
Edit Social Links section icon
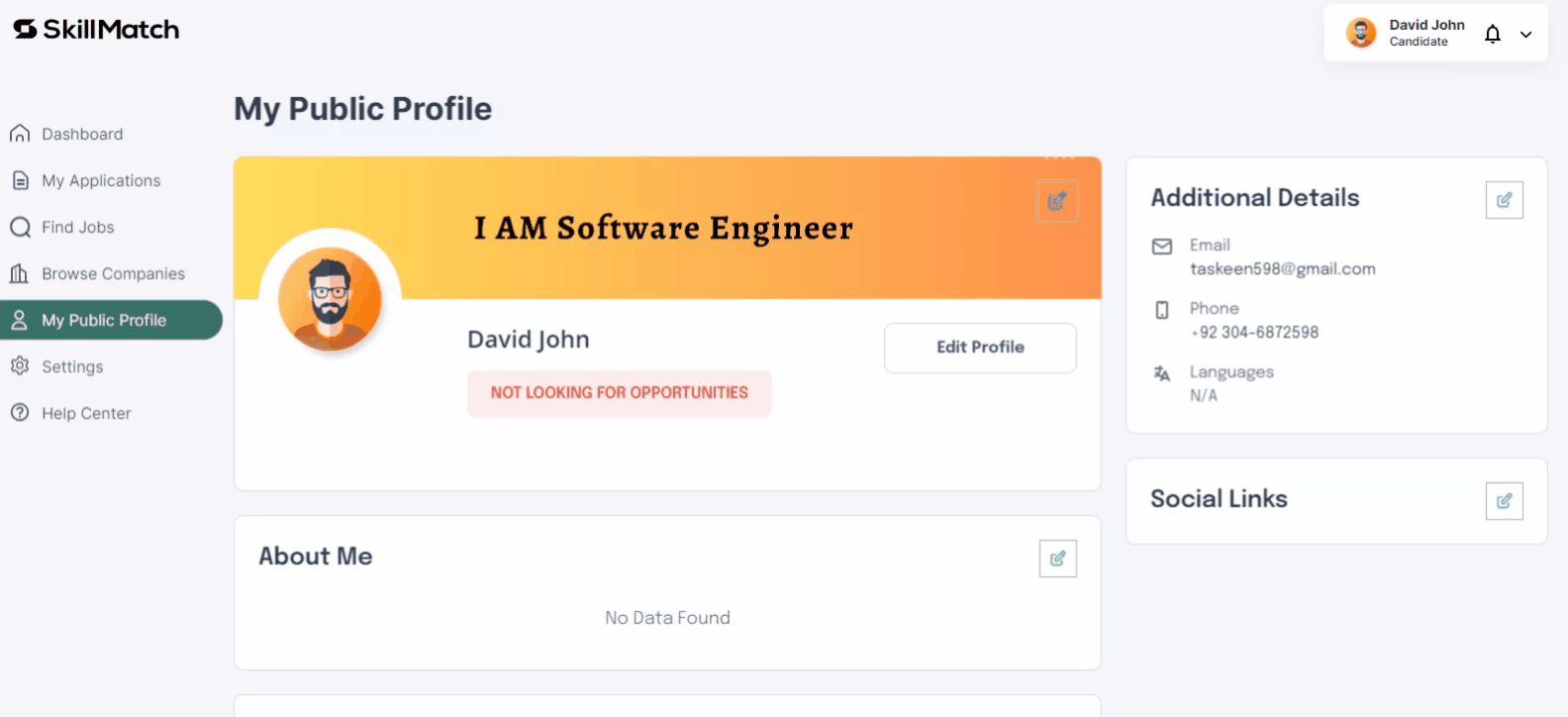(x=1504, y=501)
